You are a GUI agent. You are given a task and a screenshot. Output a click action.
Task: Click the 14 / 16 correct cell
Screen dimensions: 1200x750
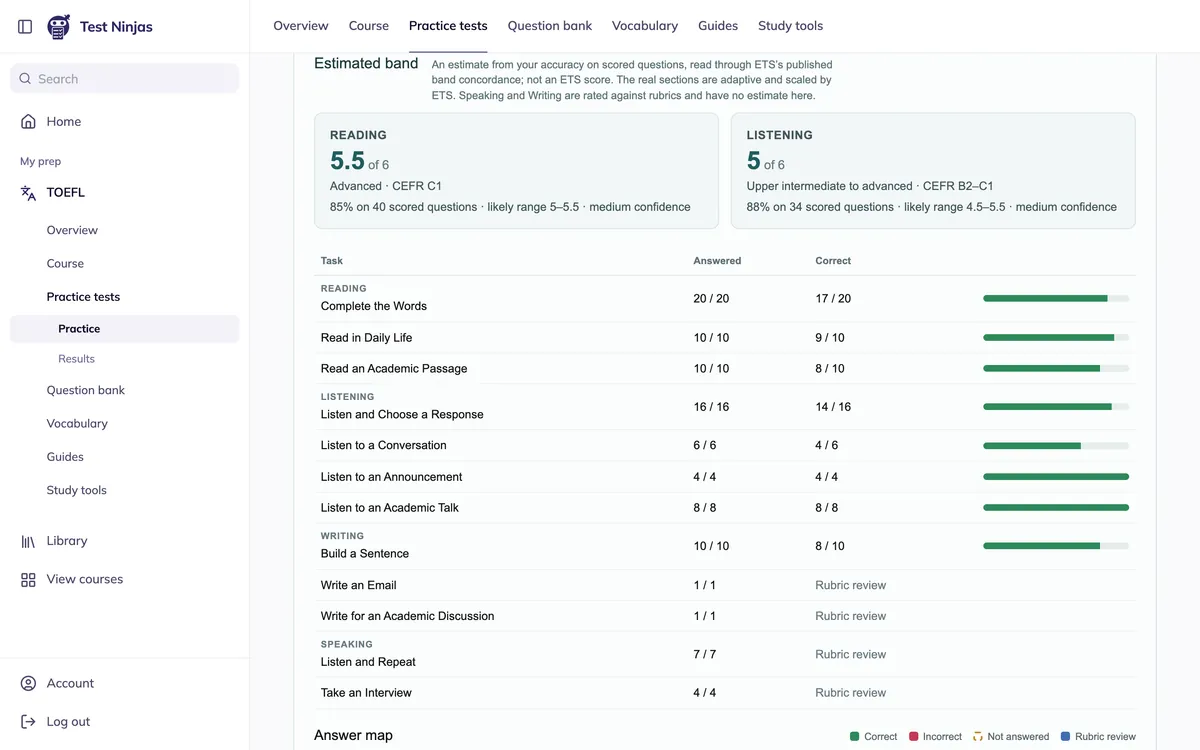(833, 407)
